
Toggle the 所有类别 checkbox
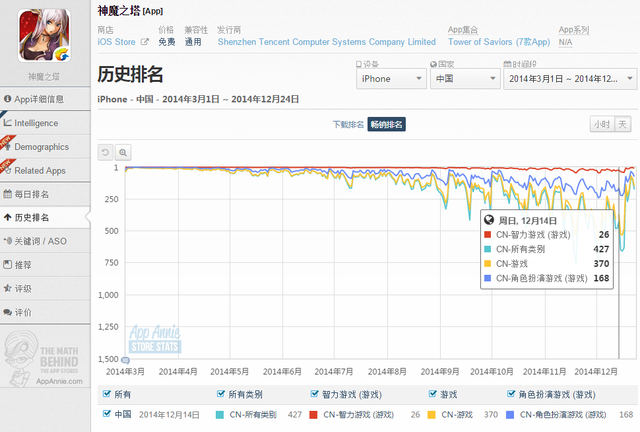tap(221, 394)
